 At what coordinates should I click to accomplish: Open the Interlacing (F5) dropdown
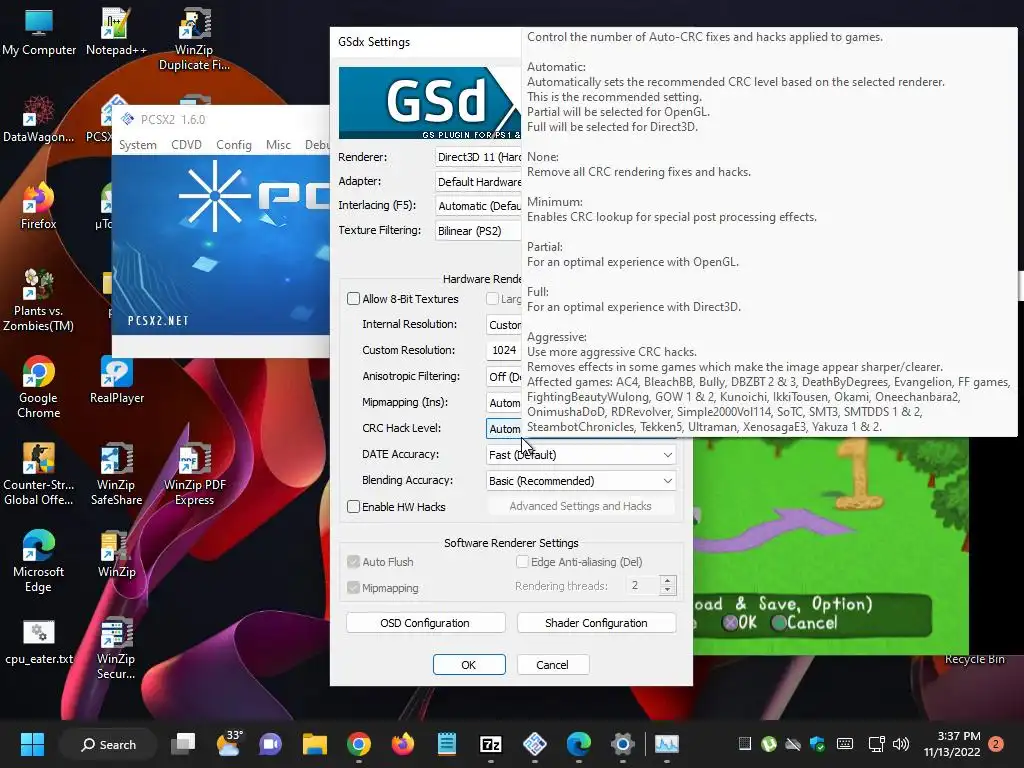[x=478, y=206]
